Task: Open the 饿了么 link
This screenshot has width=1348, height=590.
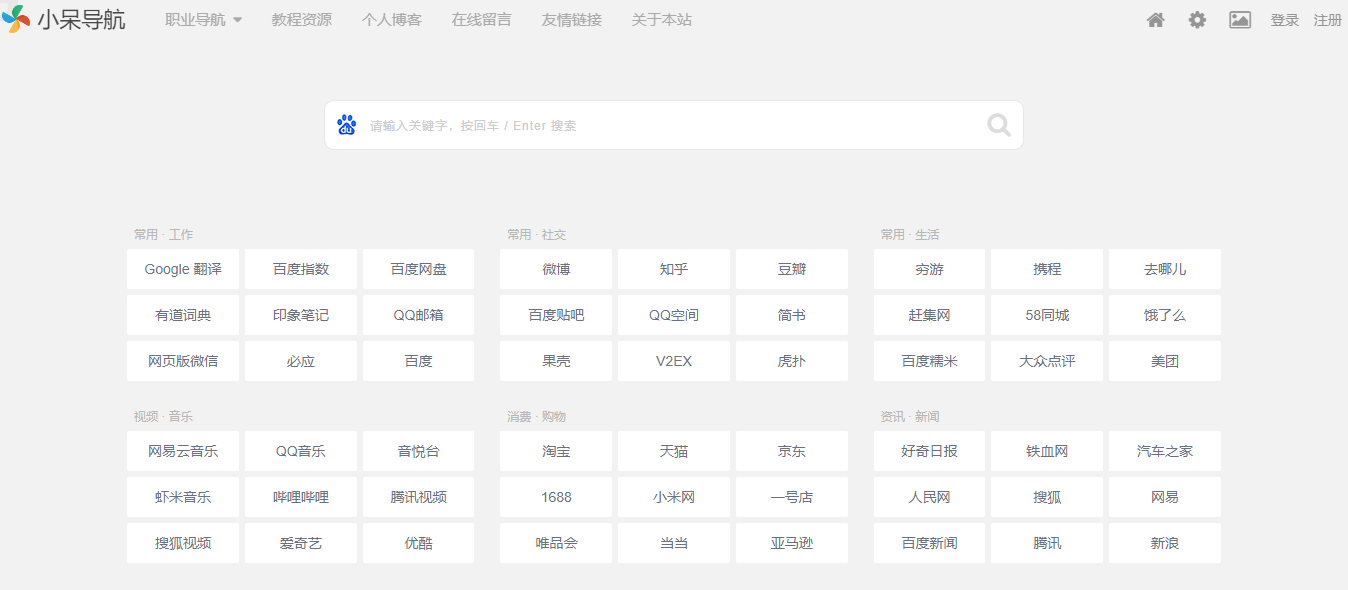Action: (1165, 315)
